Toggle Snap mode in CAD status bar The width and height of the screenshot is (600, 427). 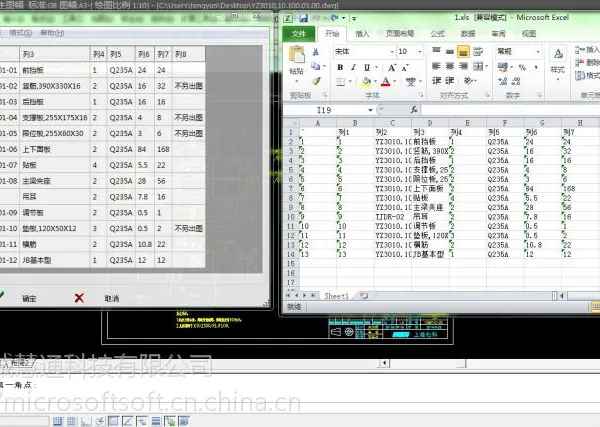click(x=57, y=421)
